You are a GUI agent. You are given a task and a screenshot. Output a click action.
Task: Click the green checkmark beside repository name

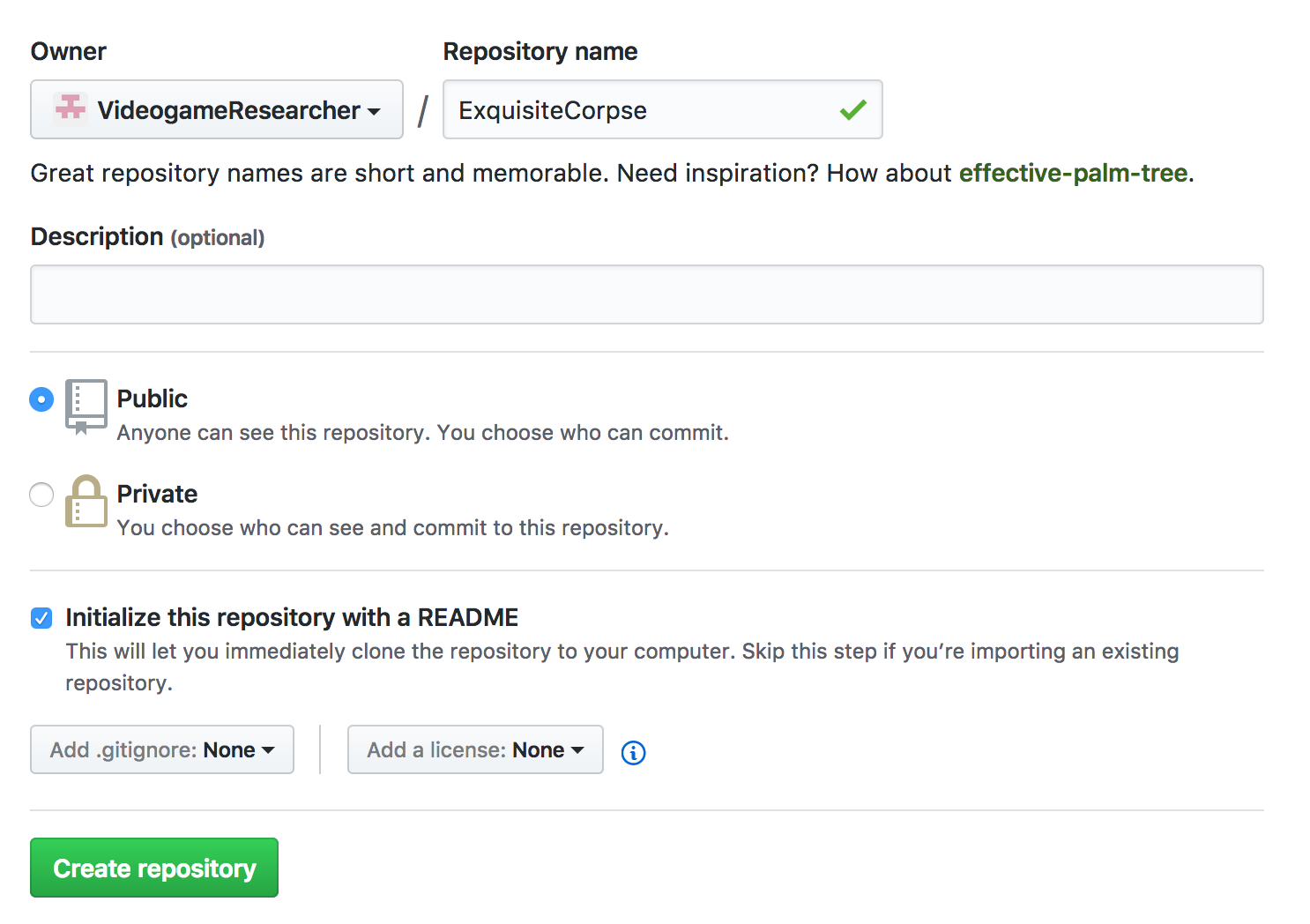(852, 110)
